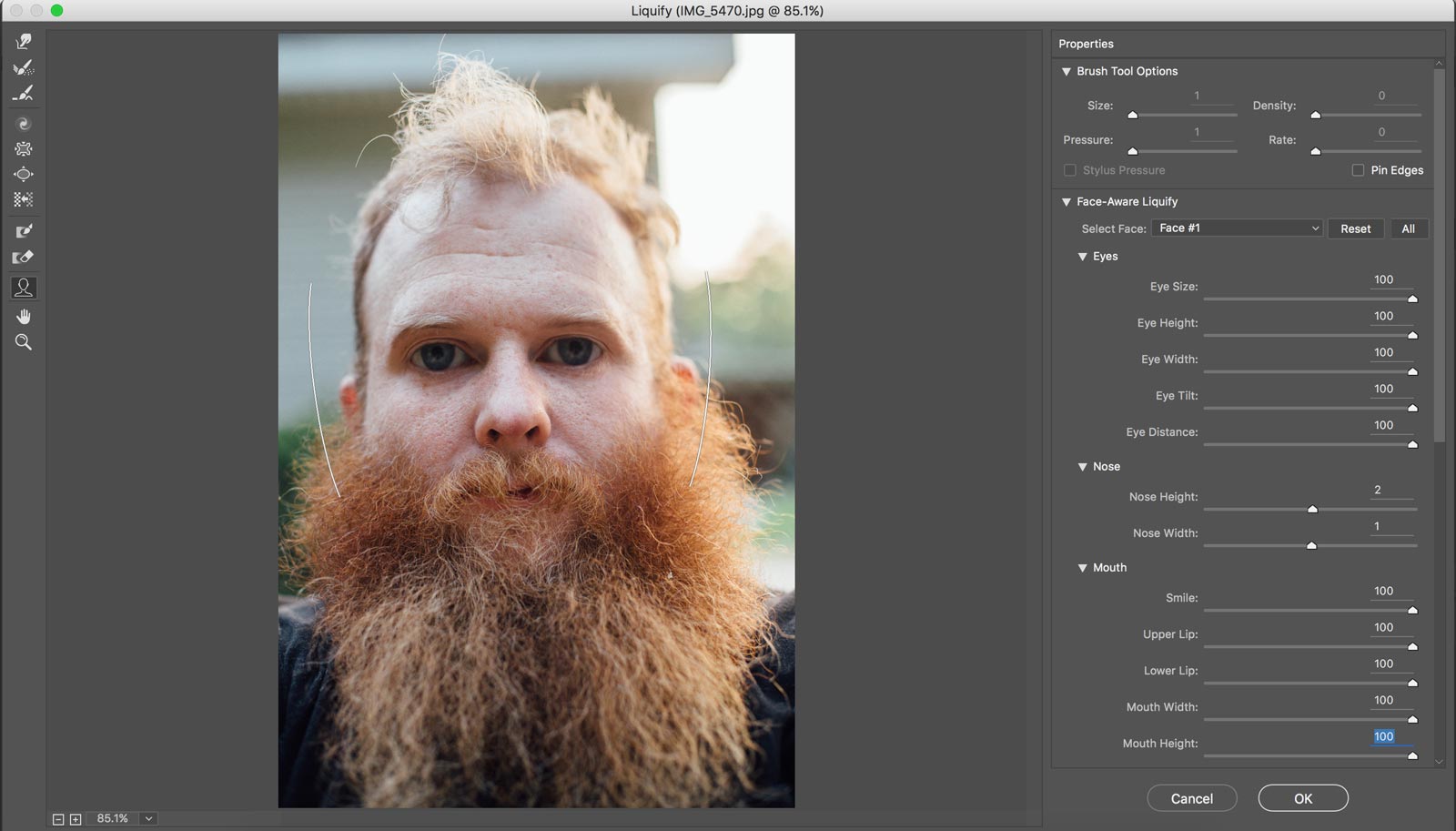
Task: Activate the Bloat tool
Action: pyautogui.click(x=24, y=174)
